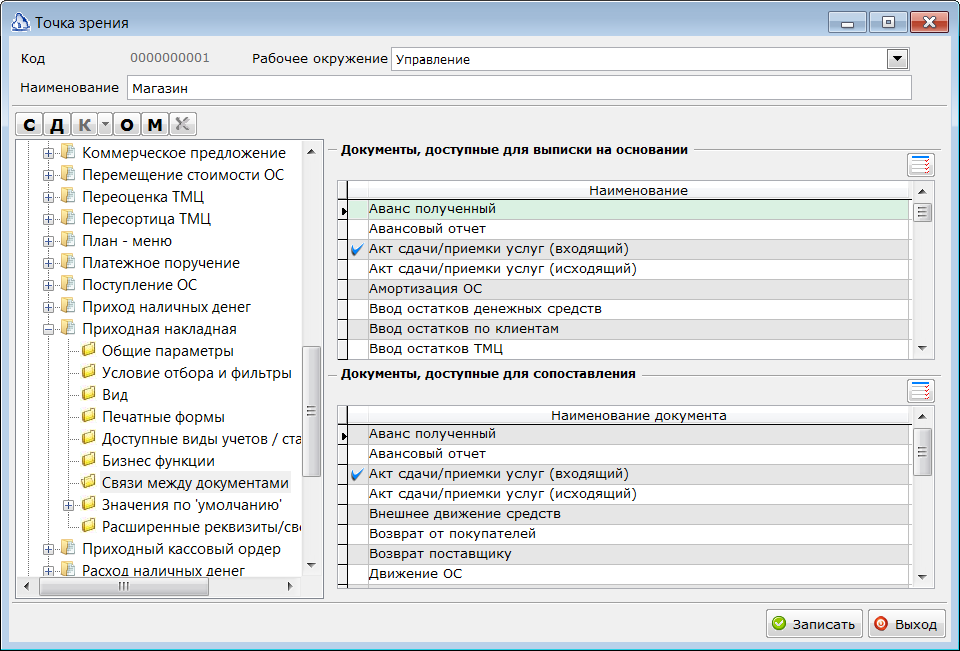This screenshot has height=651, width=960.
Task: Select Связи между документами tree item
Action: click(x=195, y=483)
